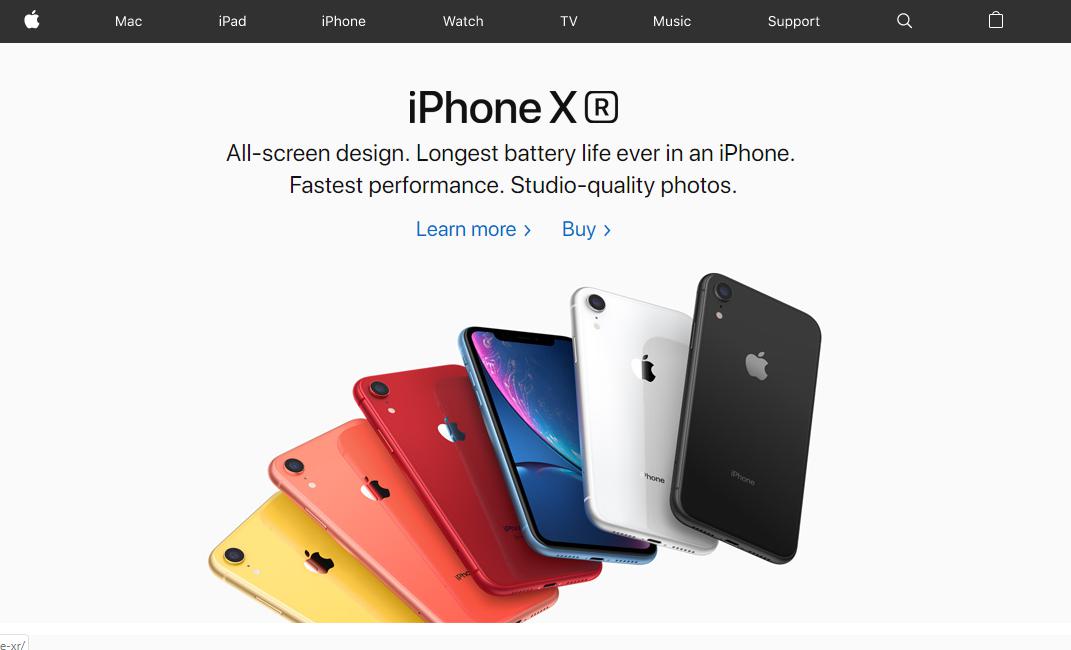Click the iPhone XR headline
The width and height of the screenshot is (1071, 650).
point(513,107)
